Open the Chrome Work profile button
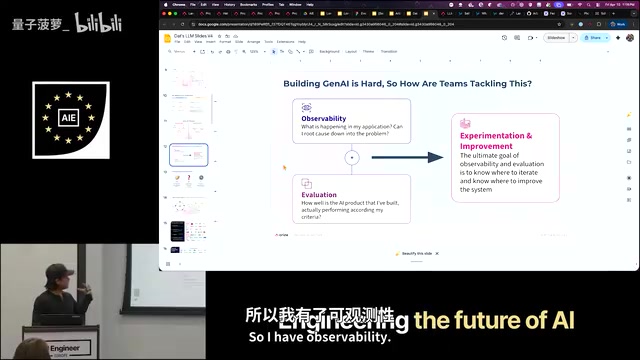Image resolution: width=640 pixels, height=360 pixels. [x=618, y=24]
